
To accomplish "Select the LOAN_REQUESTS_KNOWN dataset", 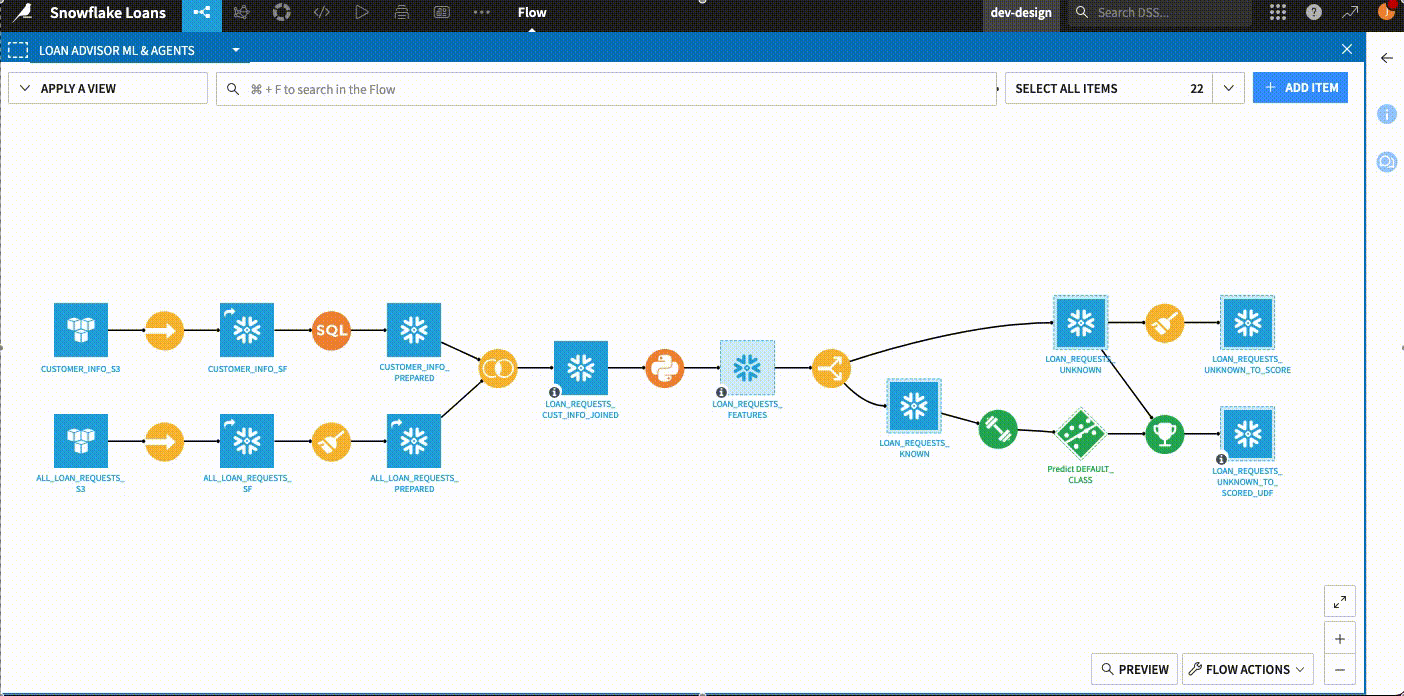I will click(x=914, y=406).
